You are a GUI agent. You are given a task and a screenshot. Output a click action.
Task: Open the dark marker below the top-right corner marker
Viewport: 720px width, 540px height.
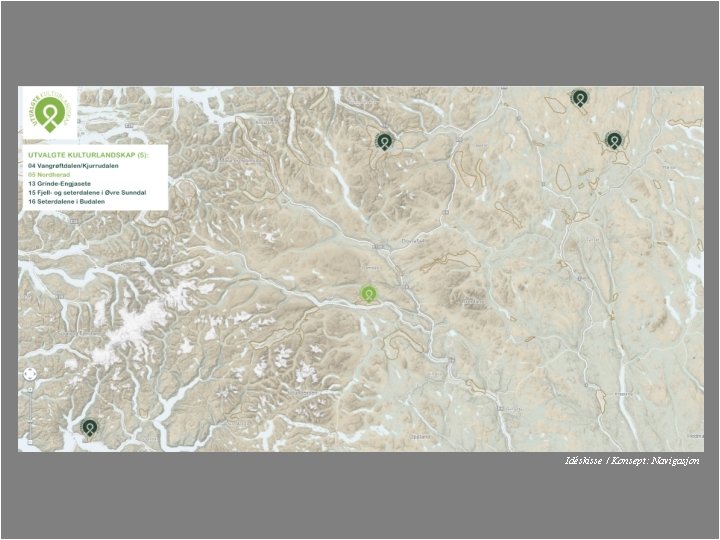(614, 141)
